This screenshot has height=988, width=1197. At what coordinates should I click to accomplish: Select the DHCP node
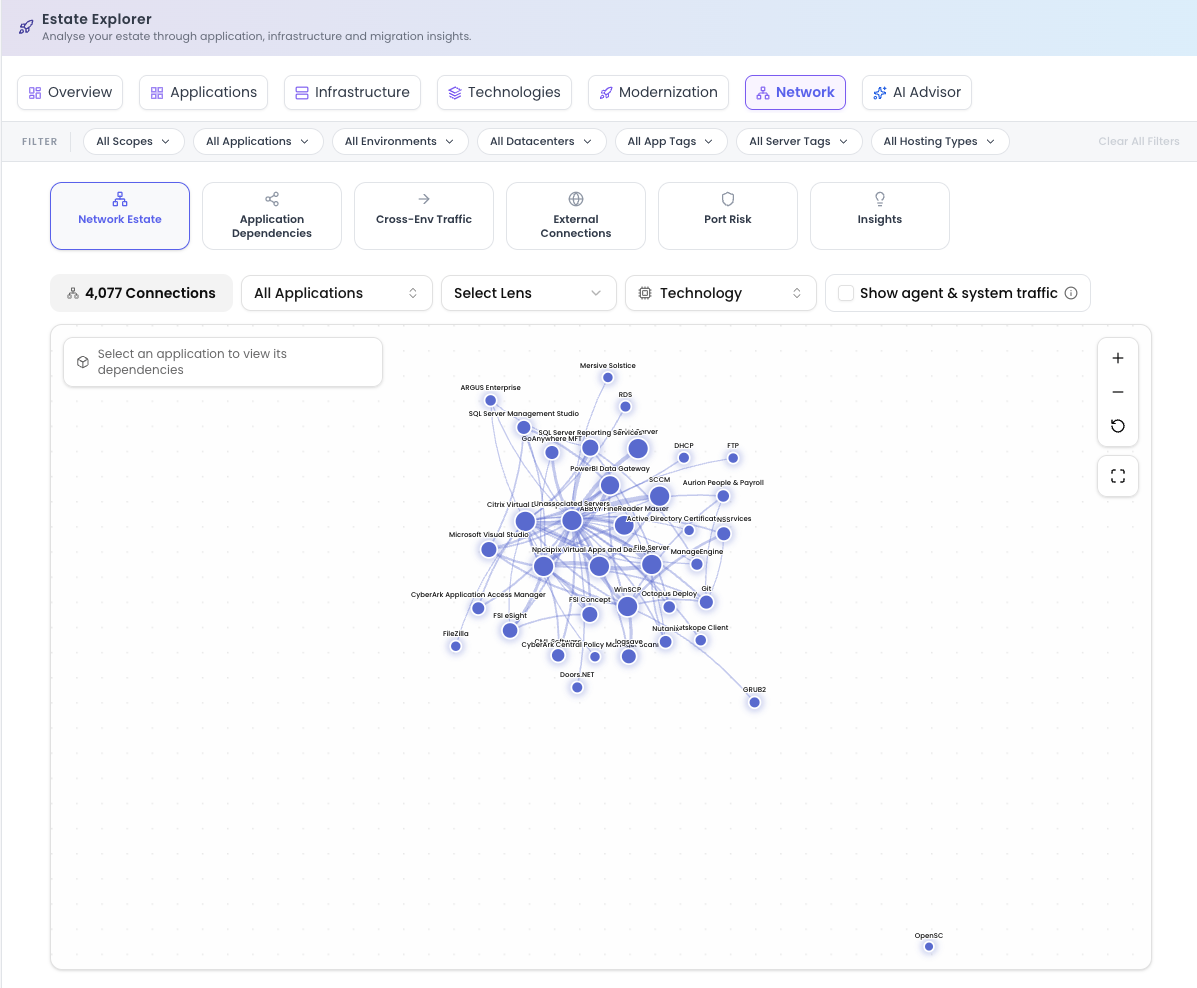(684, 457)
